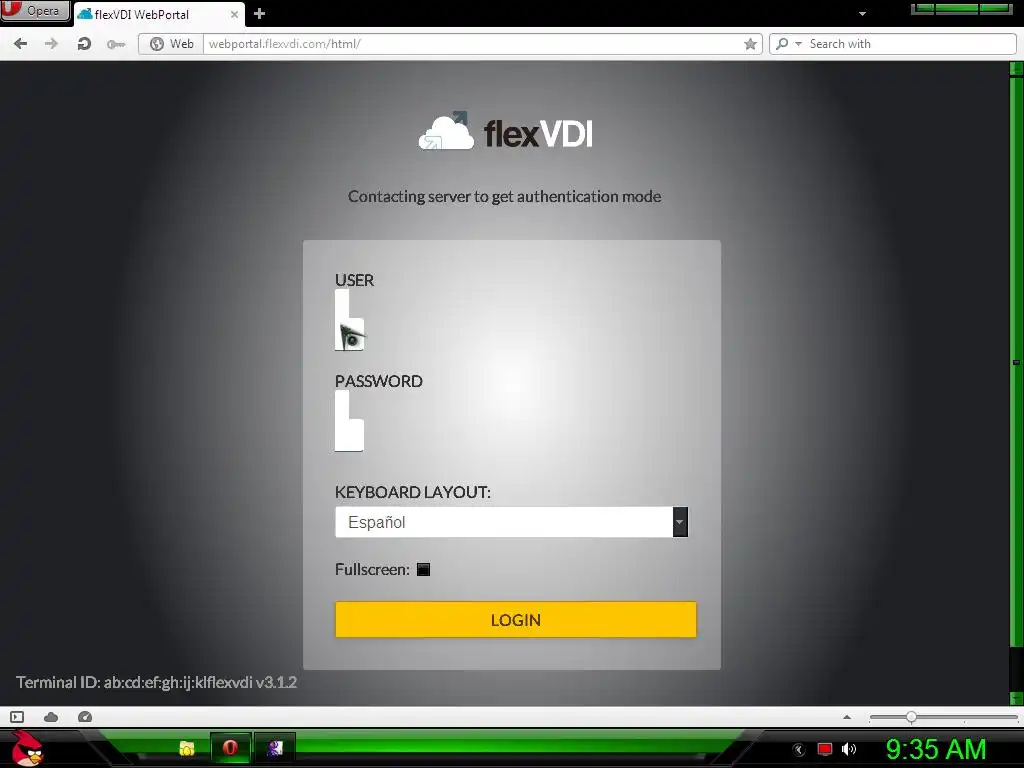Click the Terminal ID text

coord(156,682)
